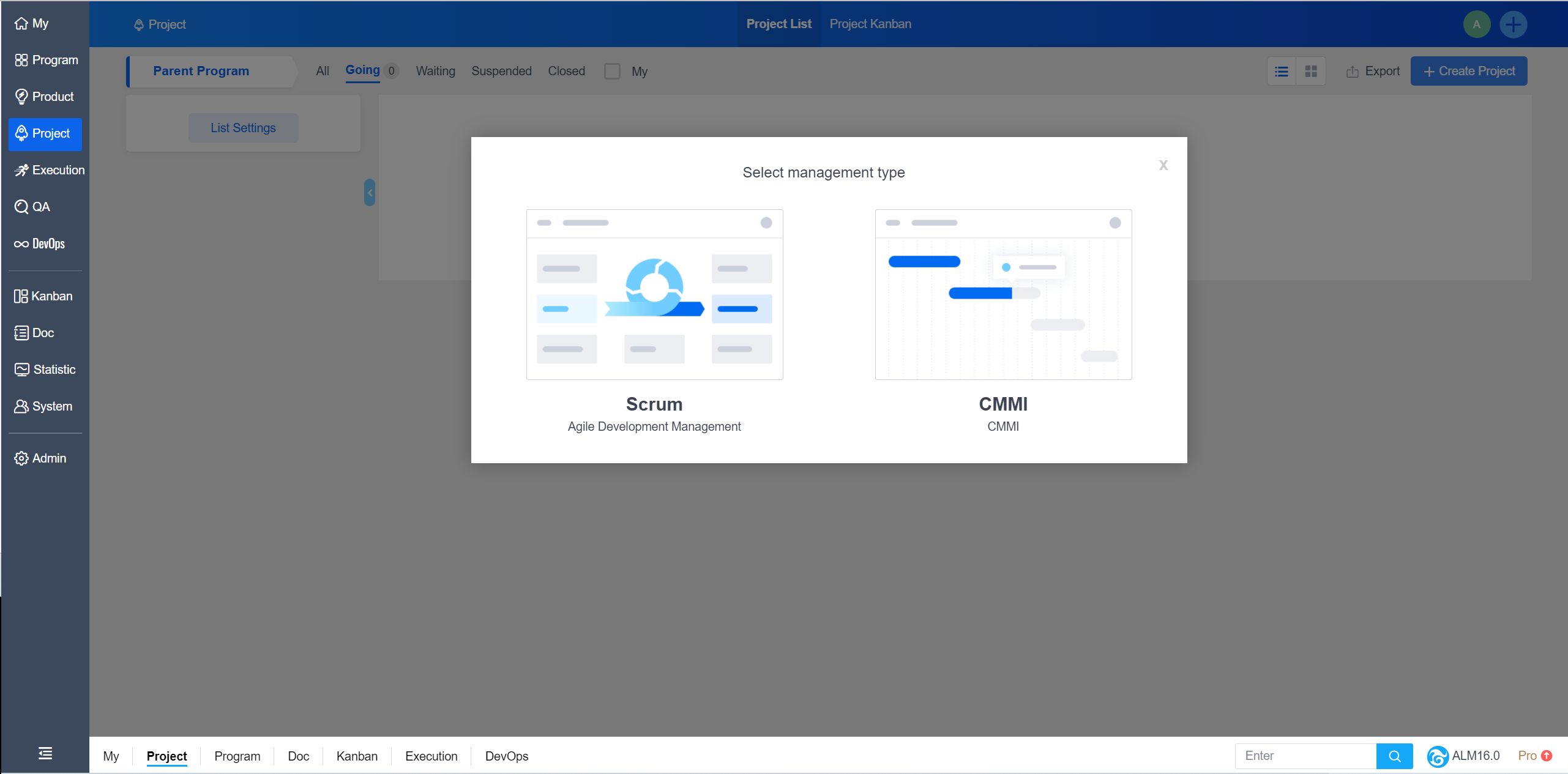
Task: Open the Parent Program selector
Action: pos(201,71)
